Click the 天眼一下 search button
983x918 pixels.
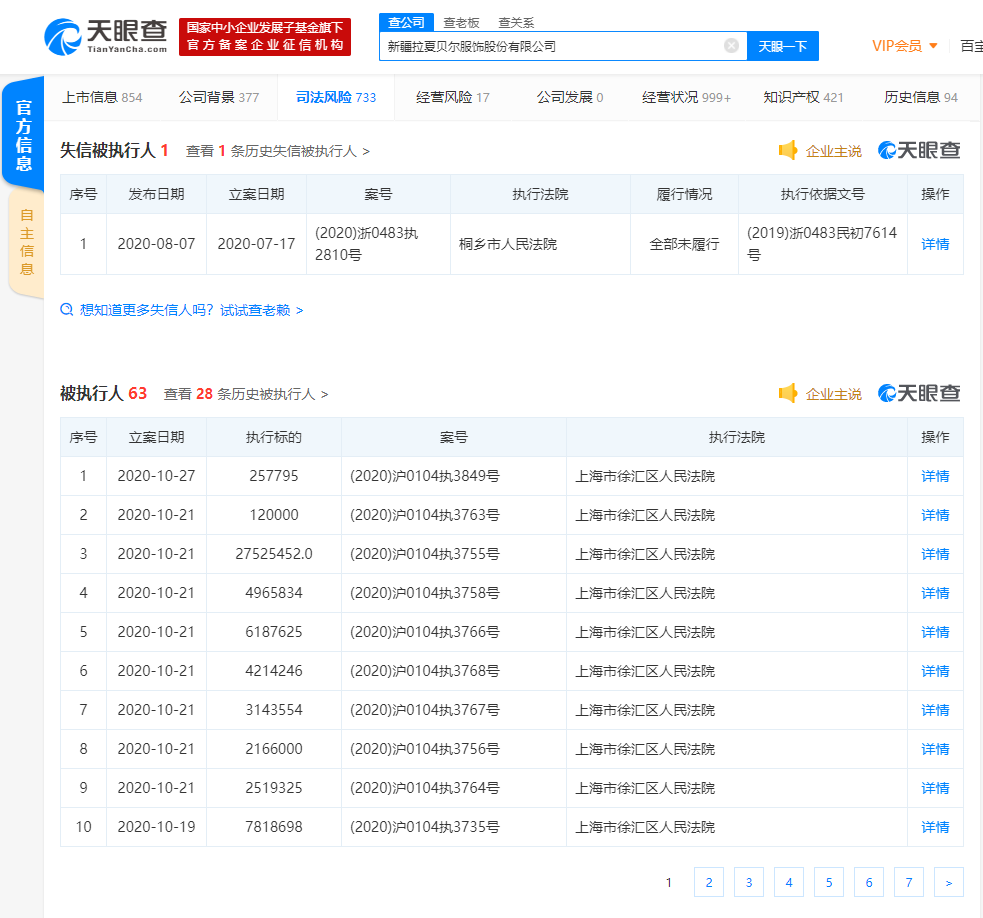782,46
